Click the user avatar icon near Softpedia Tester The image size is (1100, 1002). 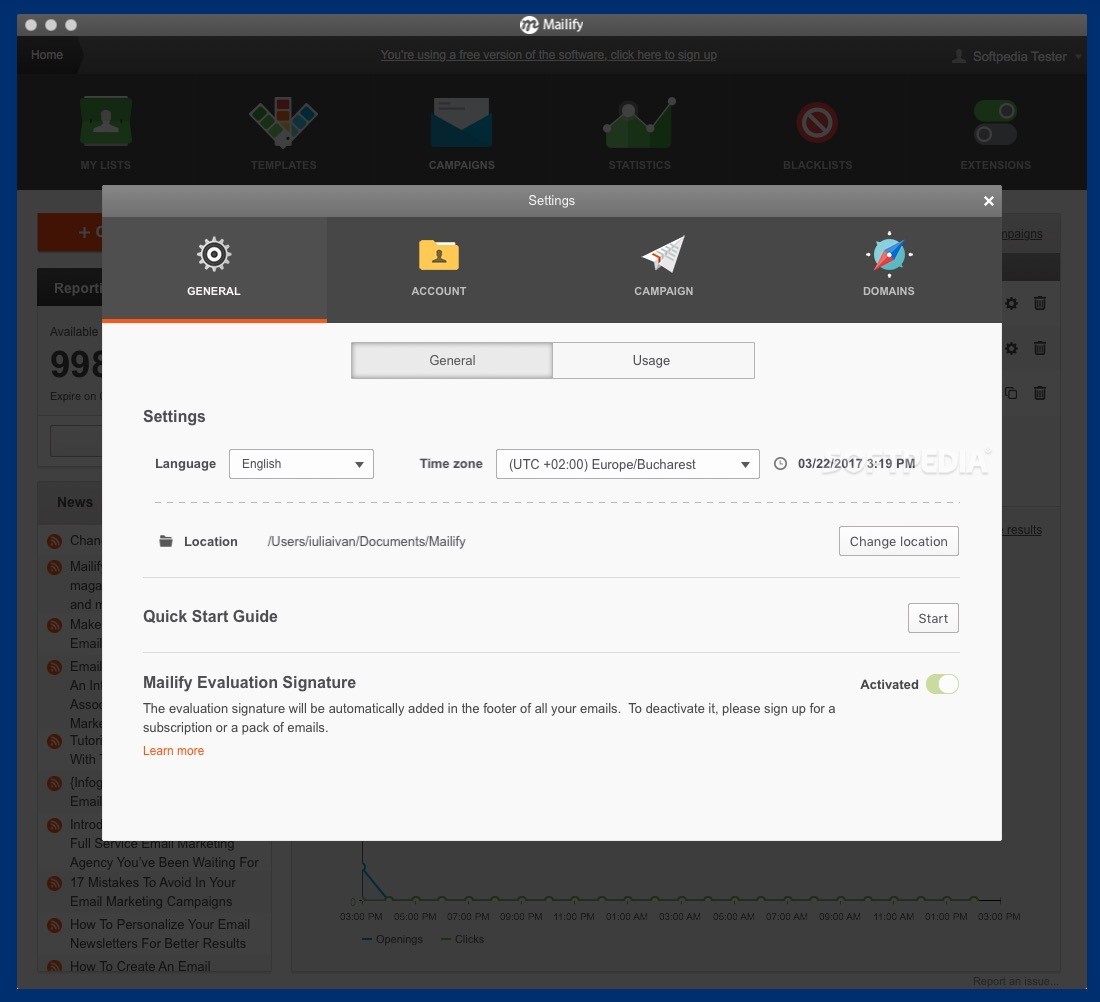(x=958, y=56)
